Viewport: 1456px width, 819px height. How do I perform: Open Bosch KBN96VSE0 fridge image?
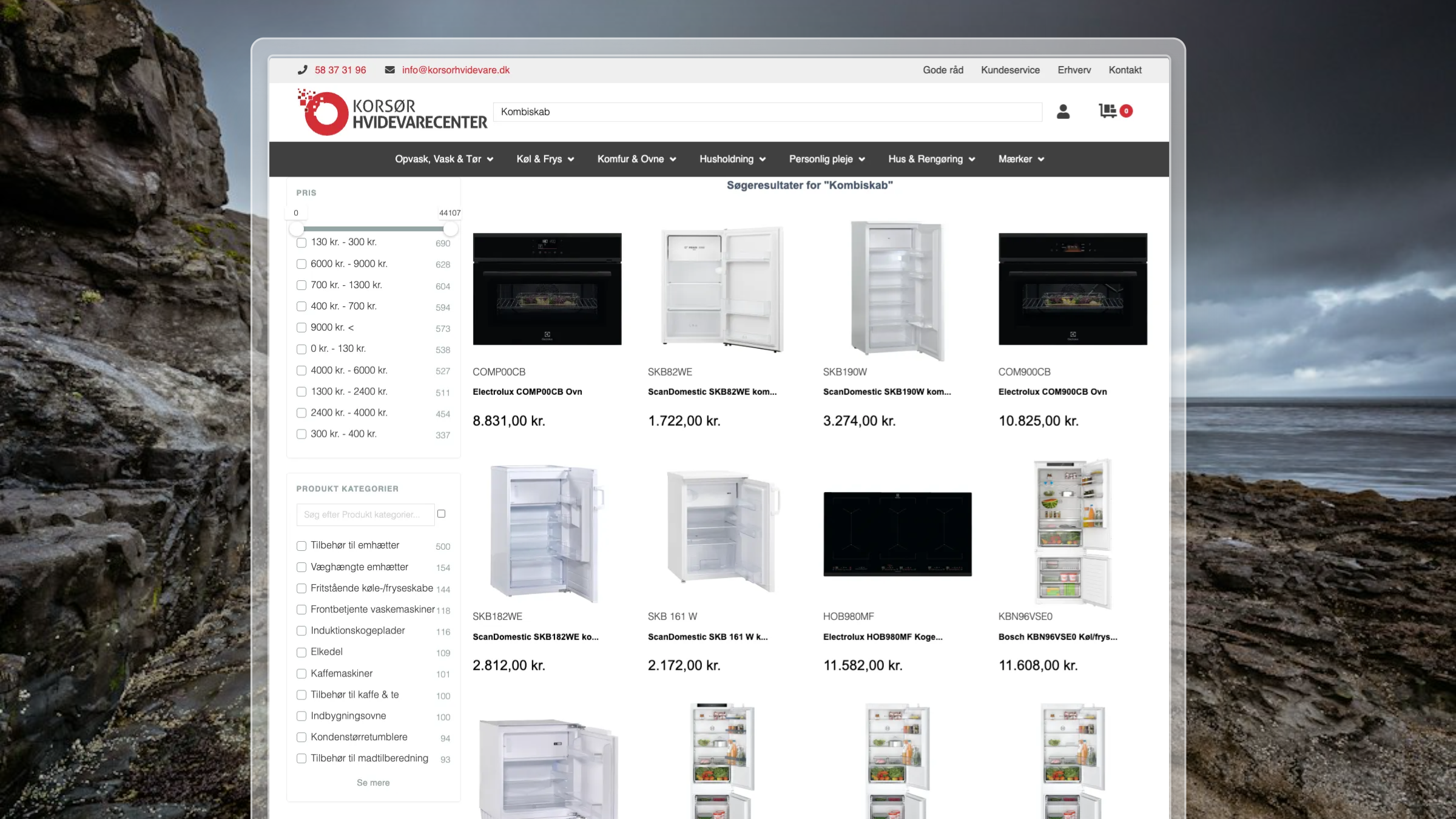1073,534
